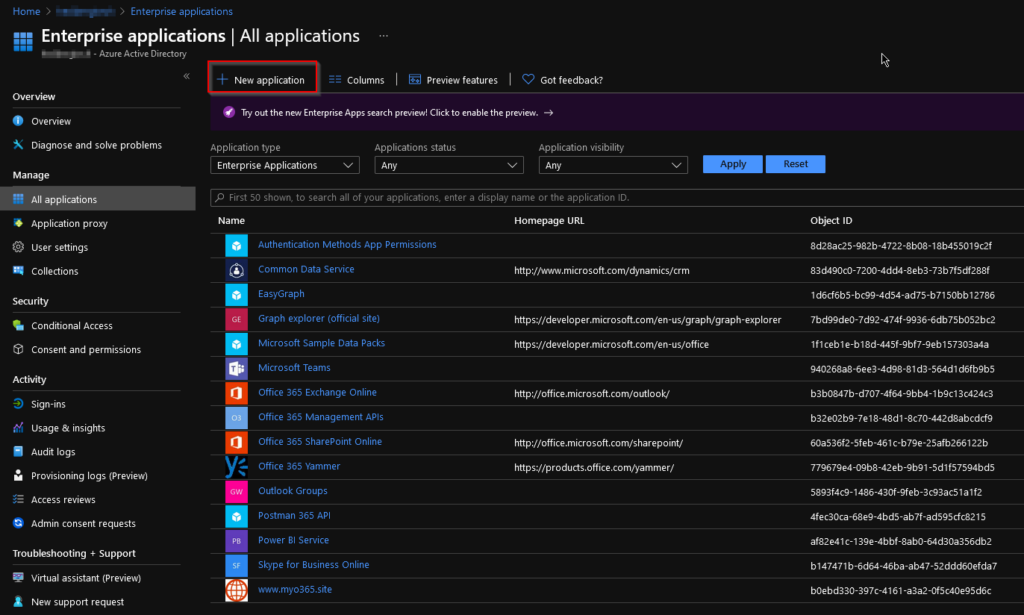Open User settings gear icon

[18, 247]
